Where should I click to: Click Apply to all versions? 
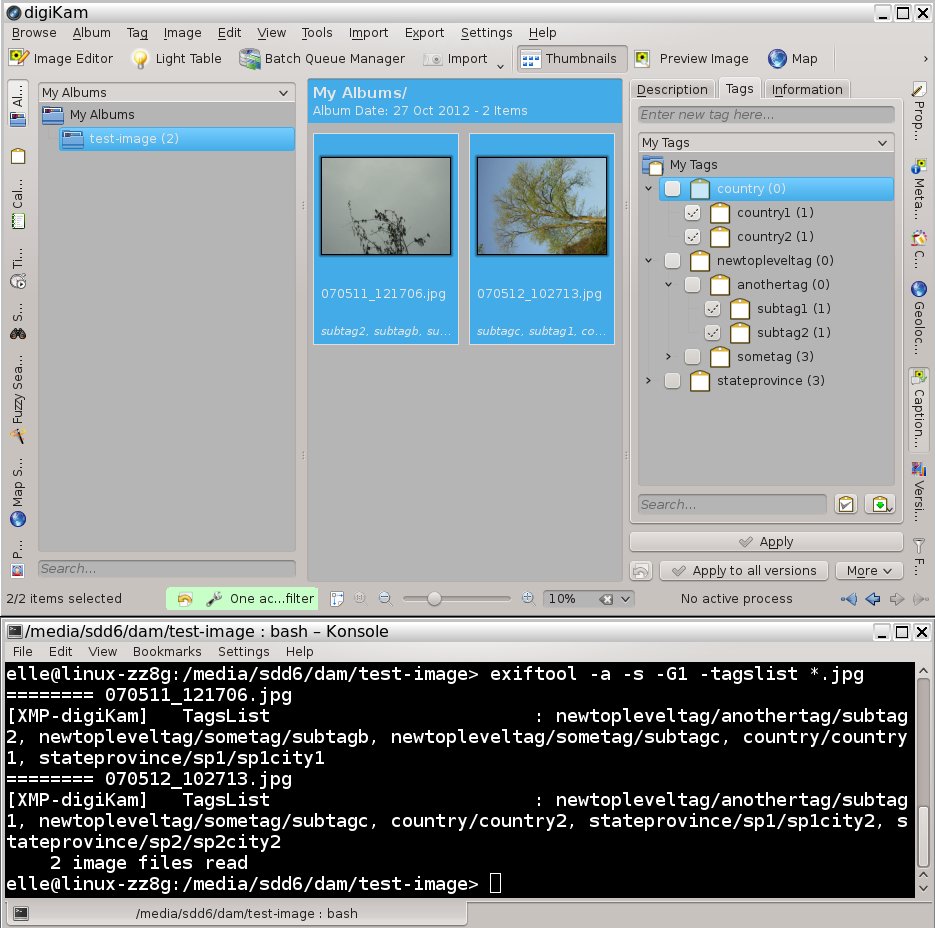744,571
